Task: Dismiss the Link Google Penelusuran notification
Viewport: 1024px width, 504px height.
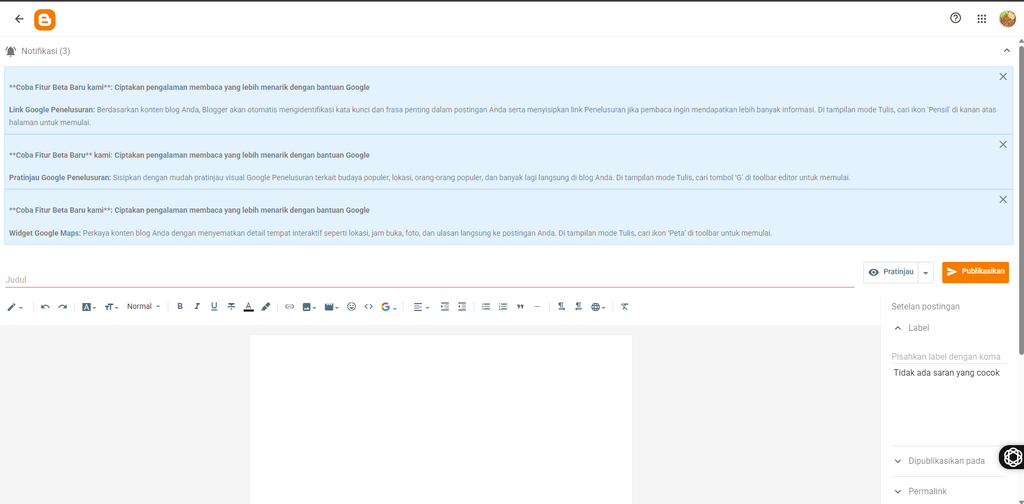Action: tap(1003, 76)
